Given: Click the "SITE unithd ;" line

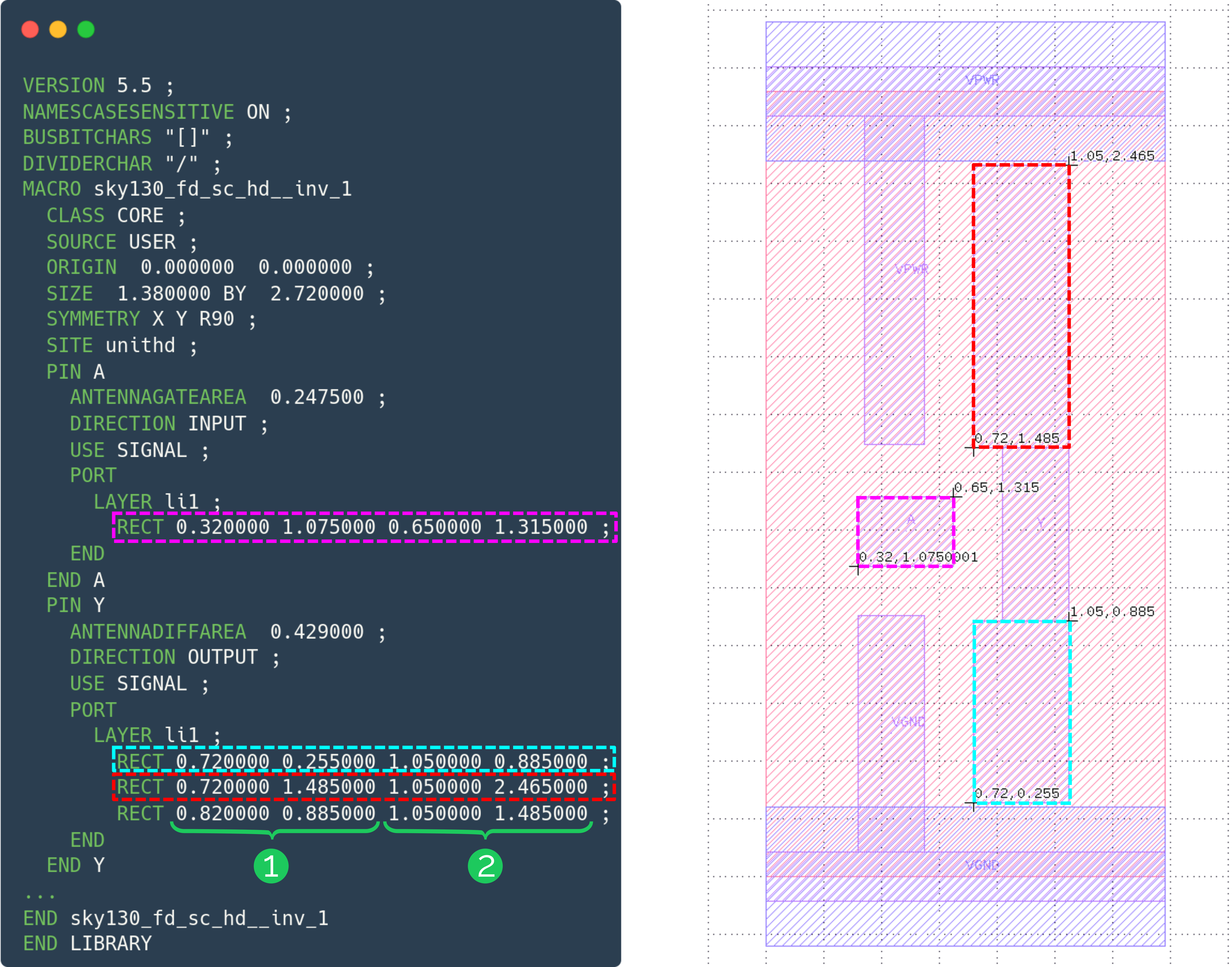Looking at the screenshot, I should pos(122,345).
